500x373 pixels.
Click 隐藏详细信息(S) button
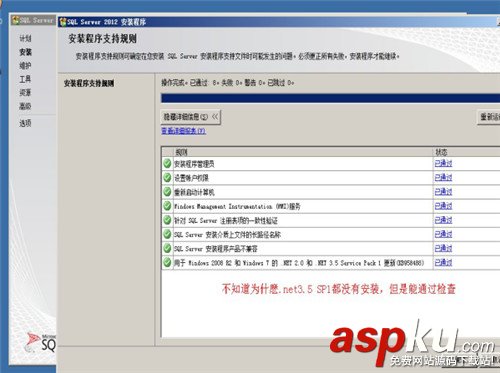coord(191,117)
